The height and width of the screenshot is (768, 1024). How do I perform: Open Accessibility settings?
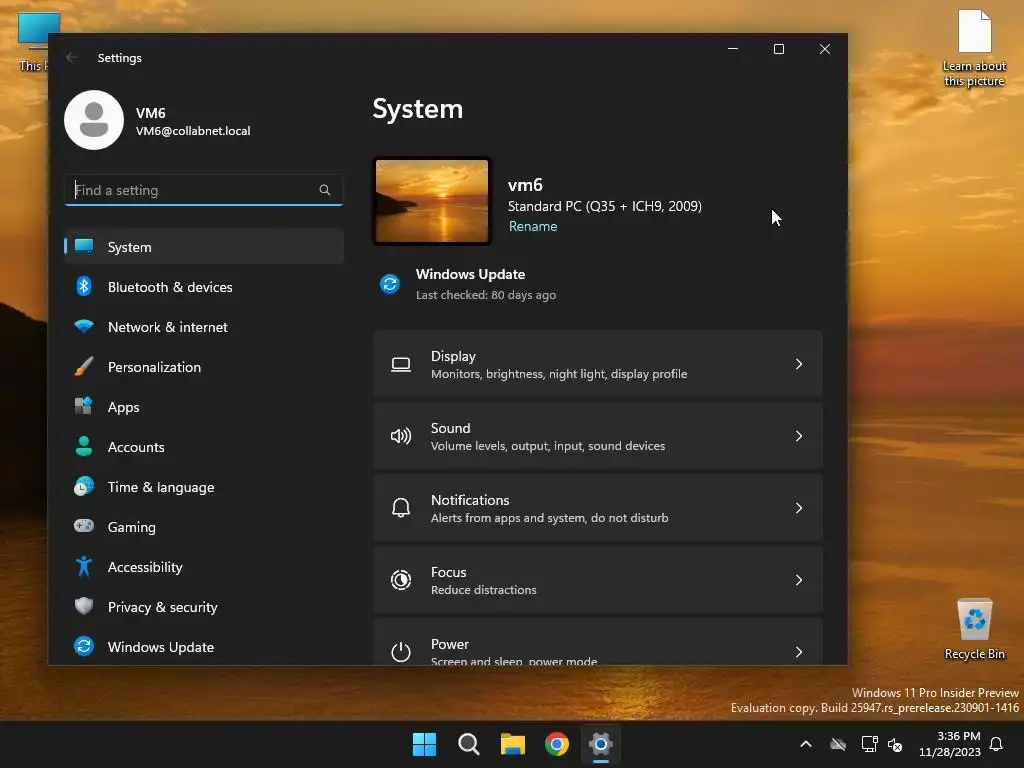click(204, 567)
